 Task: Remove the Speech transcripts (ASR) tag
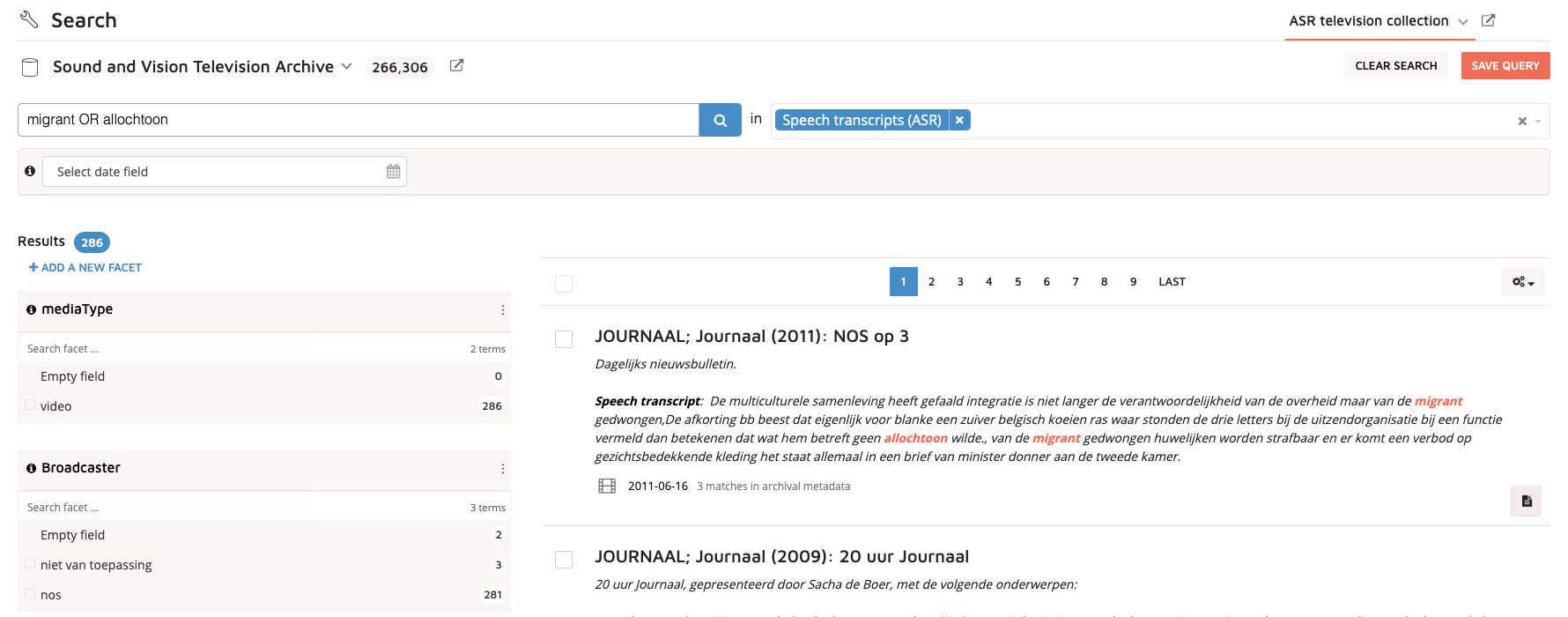[x=959, y=120]
